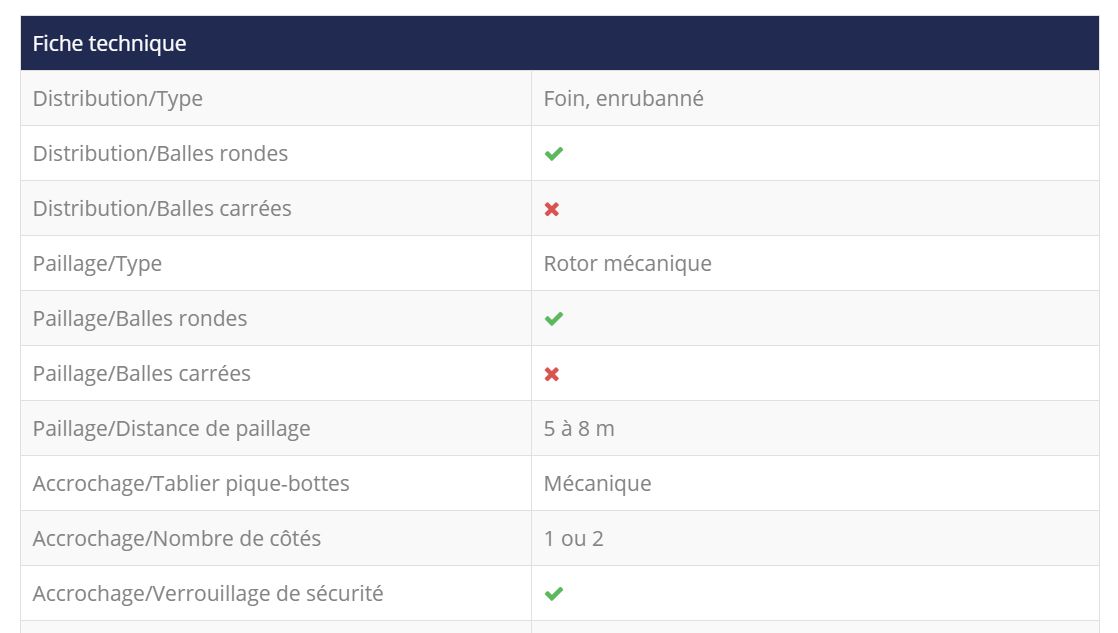
Task: Click the Accrochage/Nombre de côtés label
Action: (177, 539)
